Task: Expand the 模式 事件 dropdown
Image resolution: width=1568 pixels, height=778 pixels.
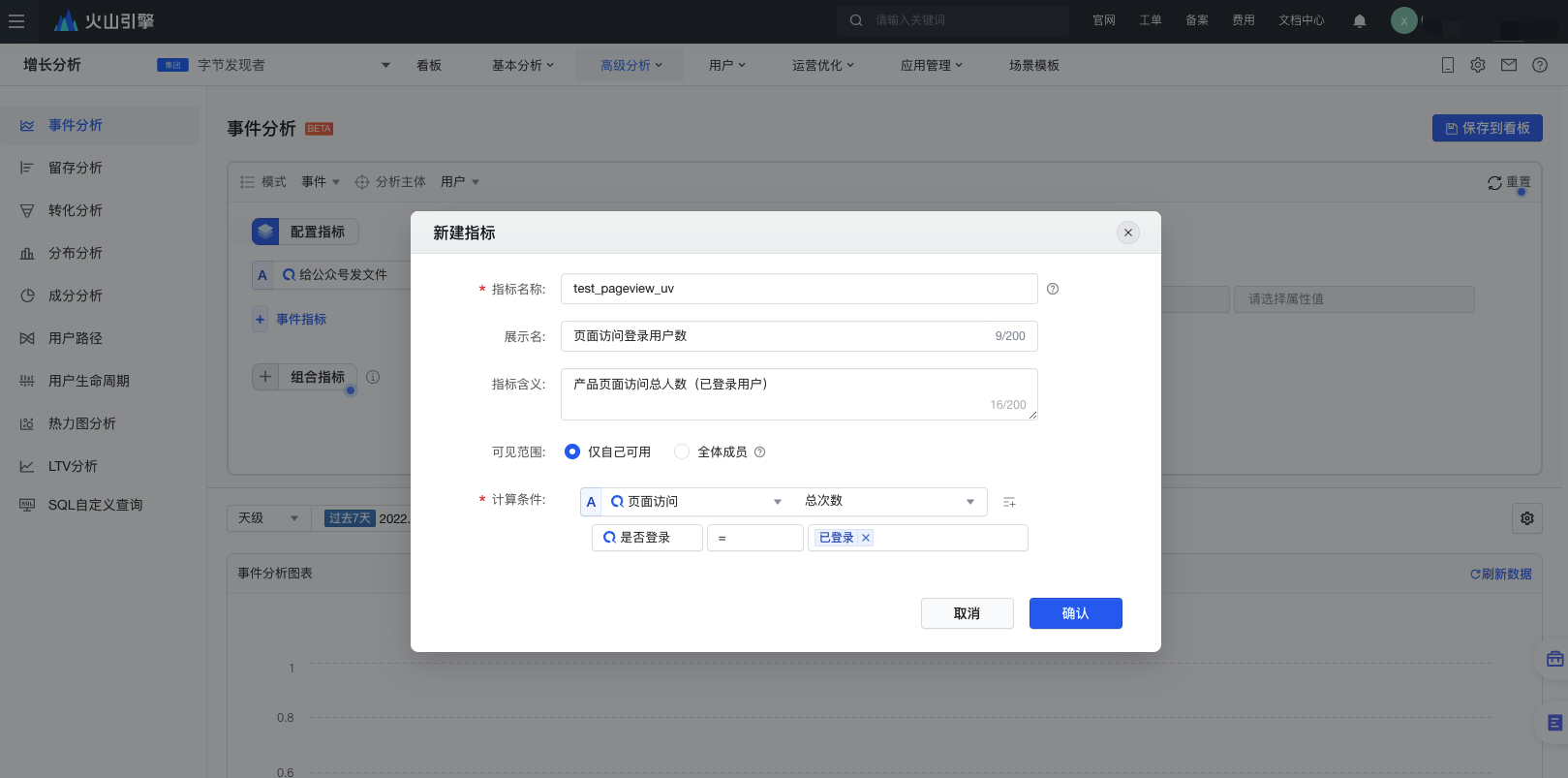Action: (x=321, y=182)
